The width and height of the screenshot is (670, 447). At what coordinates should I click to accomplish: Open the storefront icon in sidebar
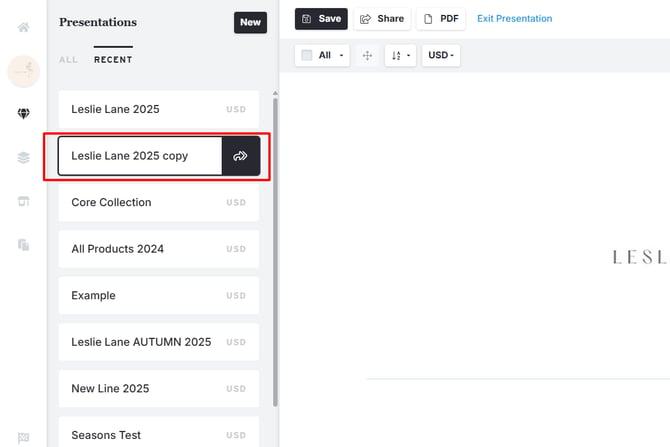[x=24, y=201]
